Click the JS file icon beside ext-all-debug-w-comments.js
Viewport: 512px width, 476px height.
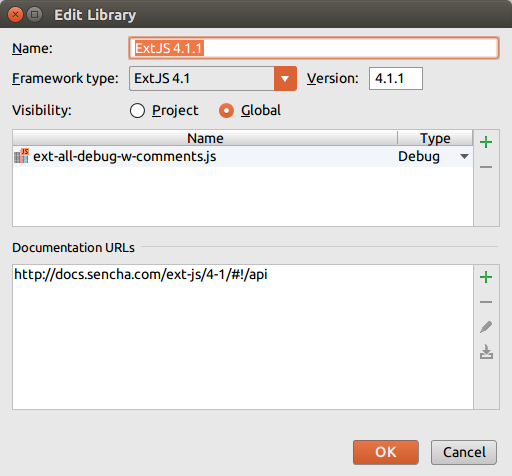(21, 156)
